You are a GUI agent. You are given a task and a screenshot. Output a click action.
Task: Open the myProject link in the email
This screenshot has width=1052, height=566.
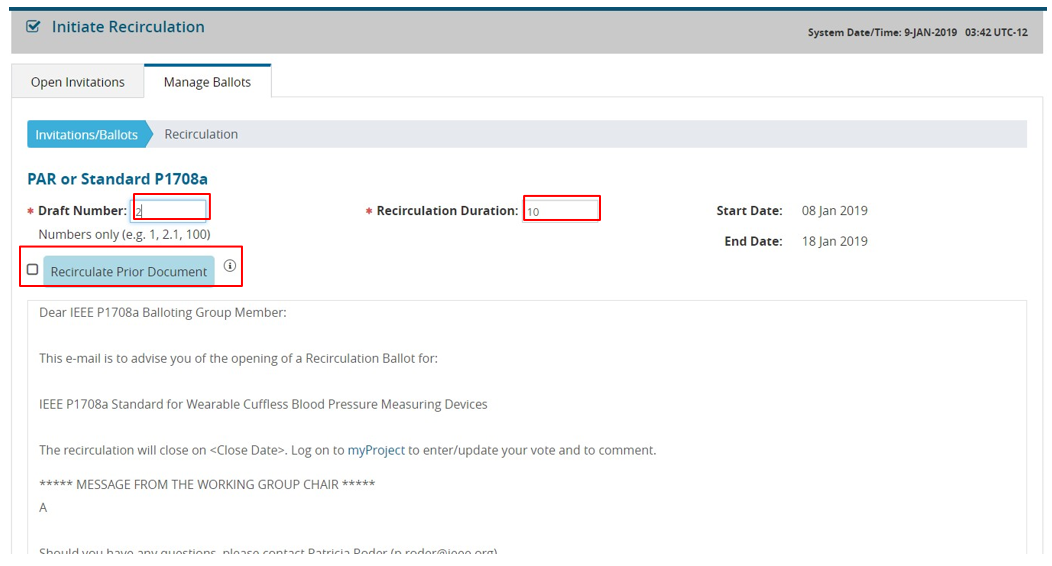pyautogui.click(x=376, y=450)
